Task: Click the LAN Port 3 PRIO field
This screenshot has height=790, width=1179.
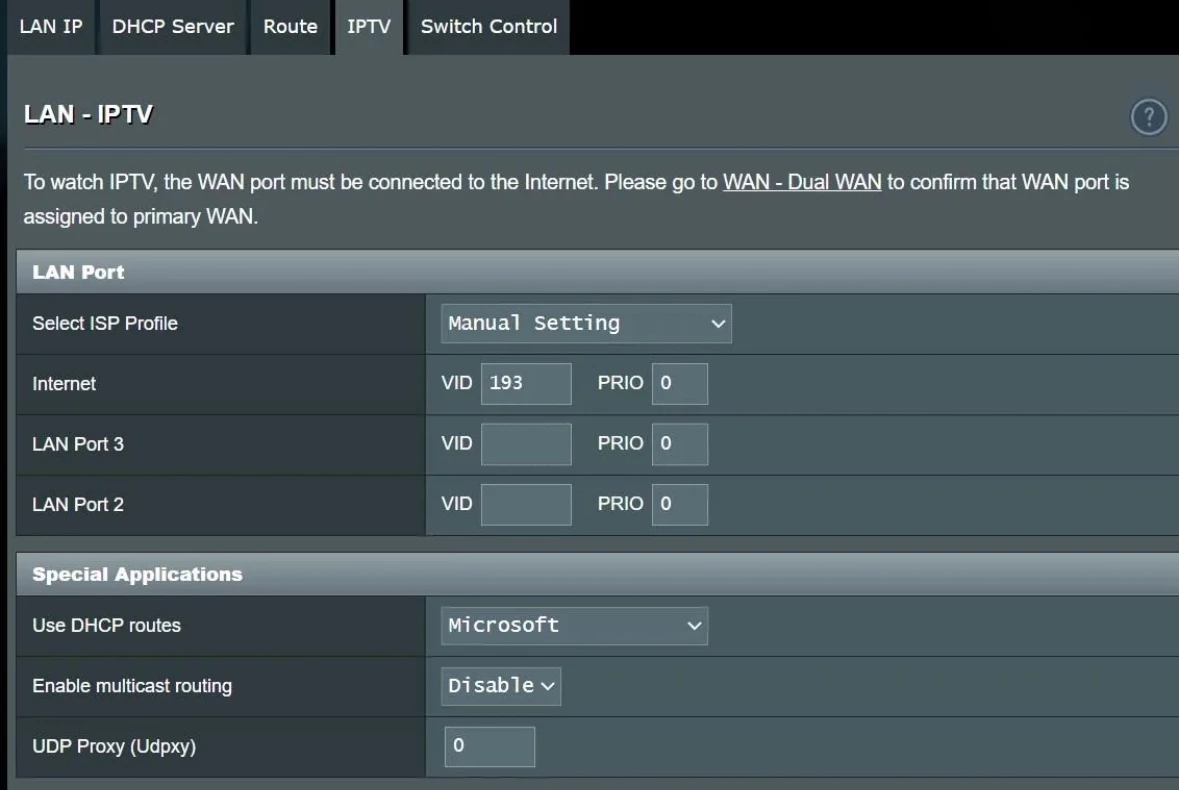Action: tap(680, 444)
